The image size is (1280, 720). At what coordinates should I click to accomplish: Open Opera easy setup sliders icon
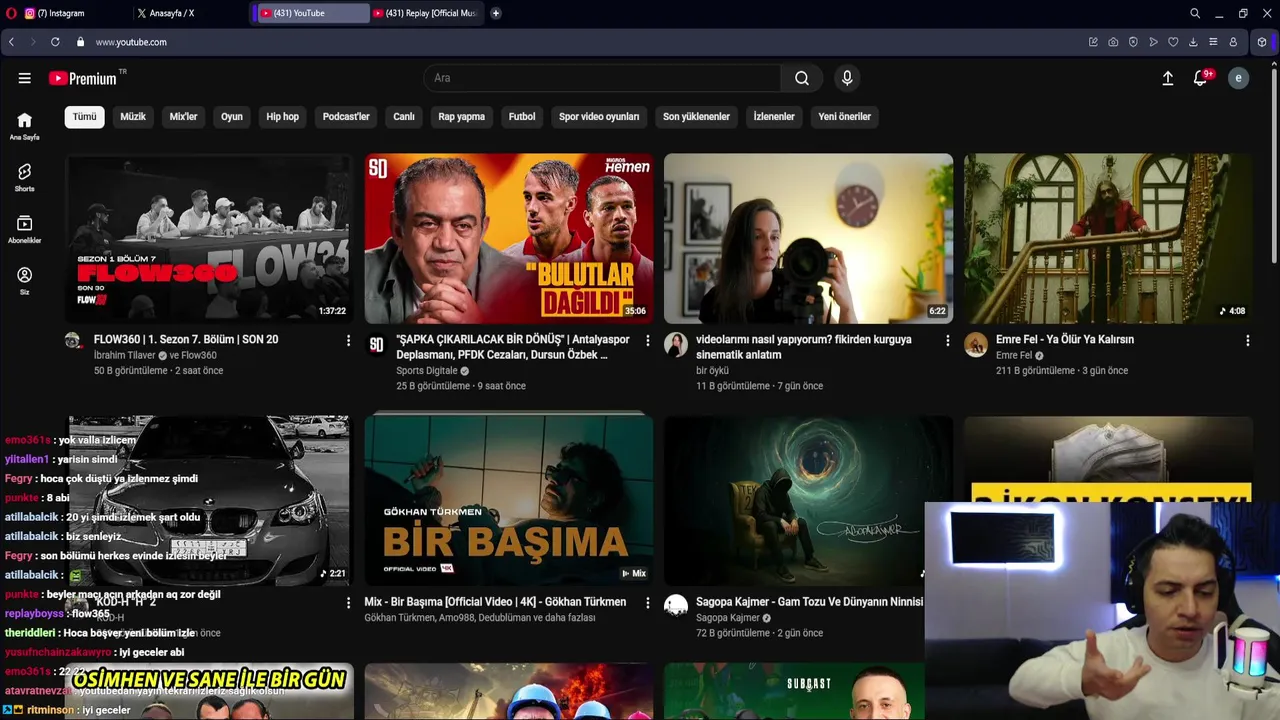point(1213,42)
